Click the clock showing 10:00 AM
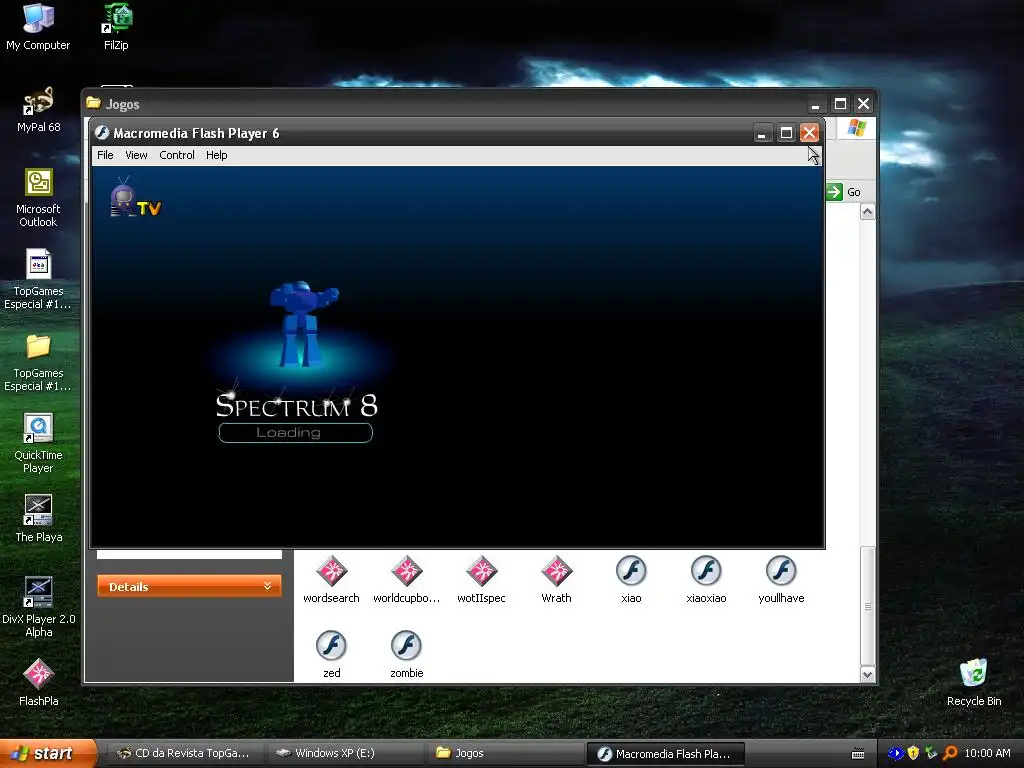This screenshot has width=1024, height=768. click(987, 753)
